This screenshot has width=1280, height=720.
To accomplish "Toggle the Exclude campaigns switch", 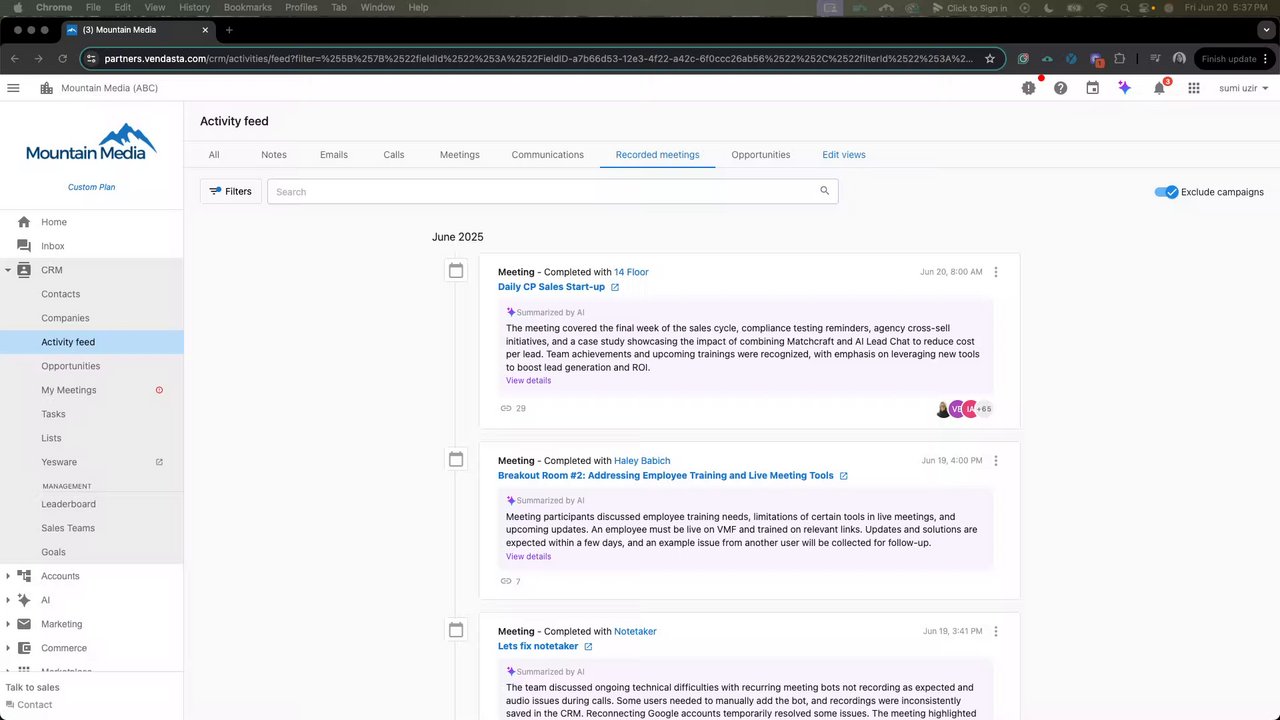I will [1166, 192].
